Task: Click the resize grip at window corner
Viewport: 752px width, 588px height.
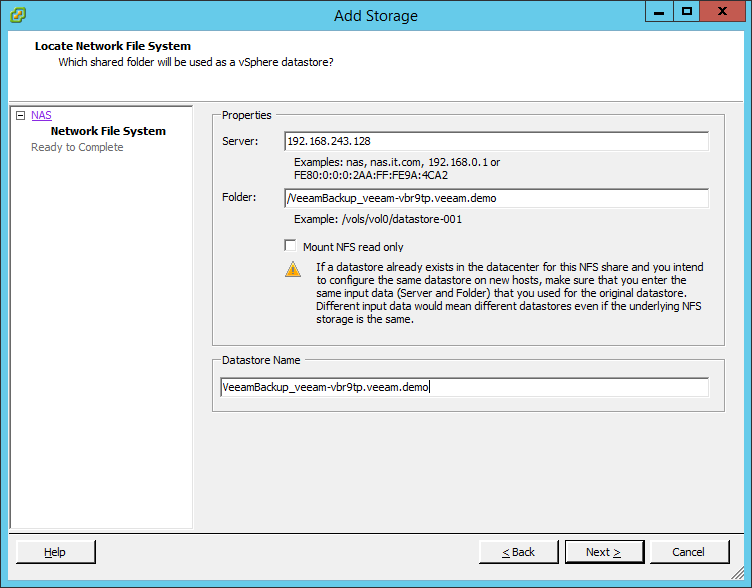Action: [737, 572]
